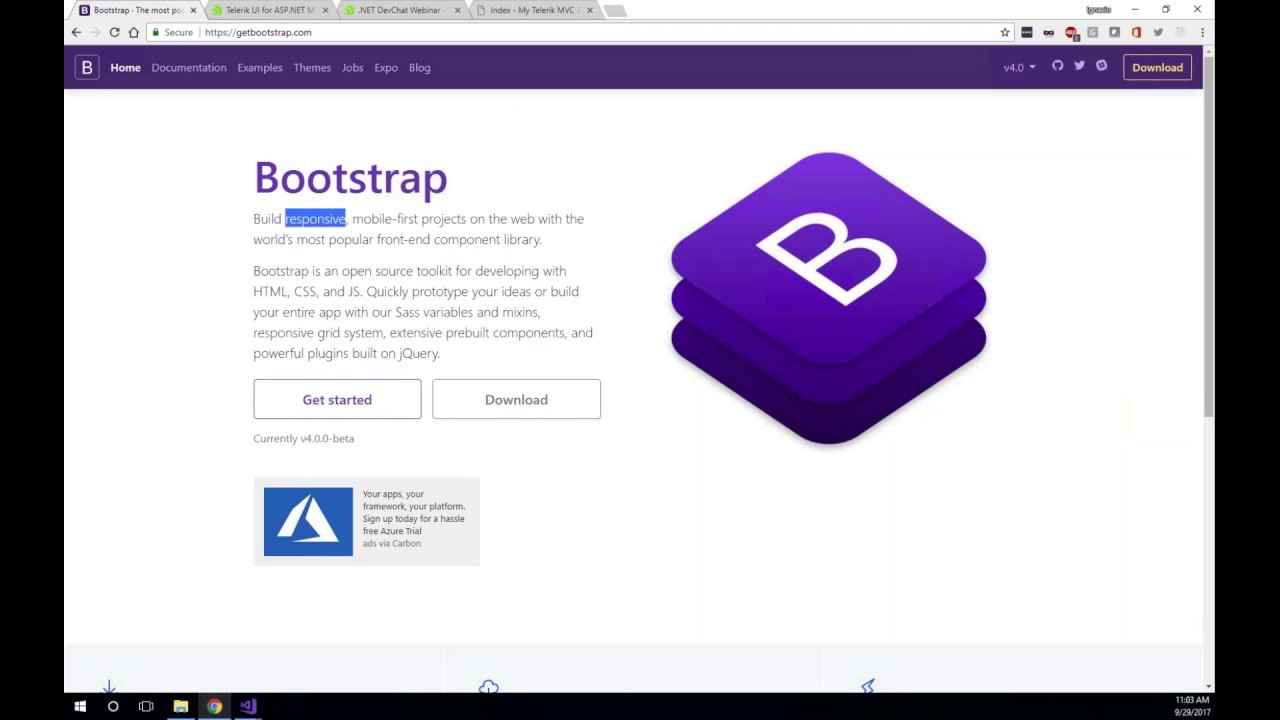This screenshot has width=1280, height=720.
Task: Switch to Index - My Telerik MVC tab
Action: pos(532,10)
